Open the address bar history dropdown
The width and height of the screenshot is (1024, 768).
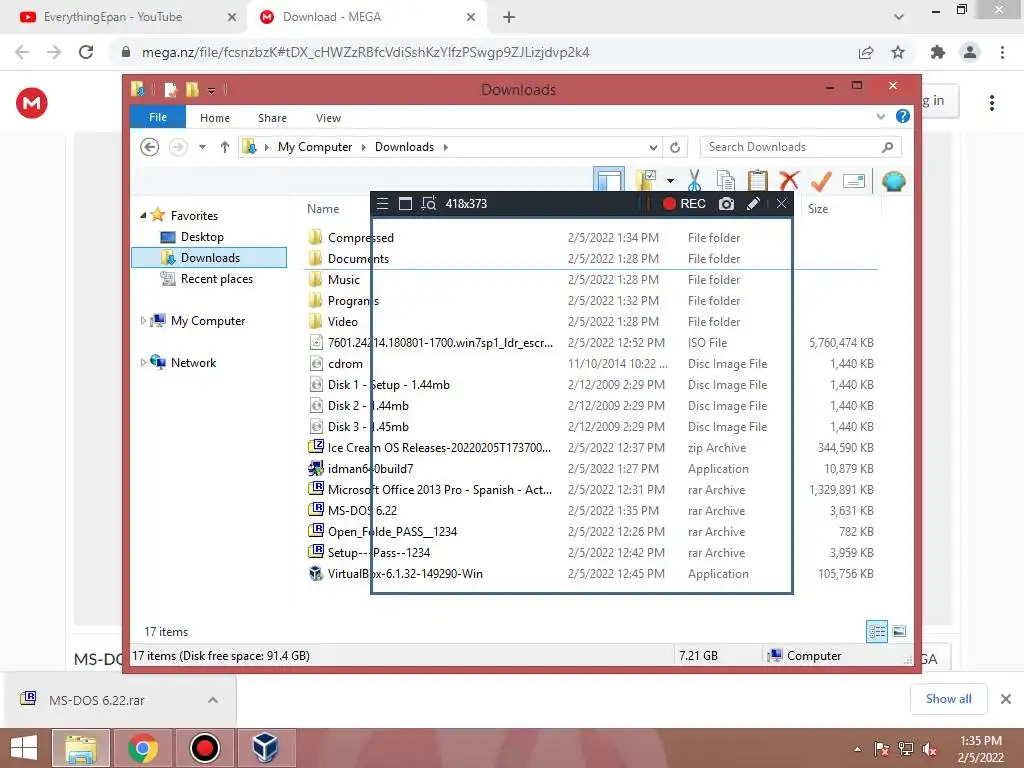652,148
